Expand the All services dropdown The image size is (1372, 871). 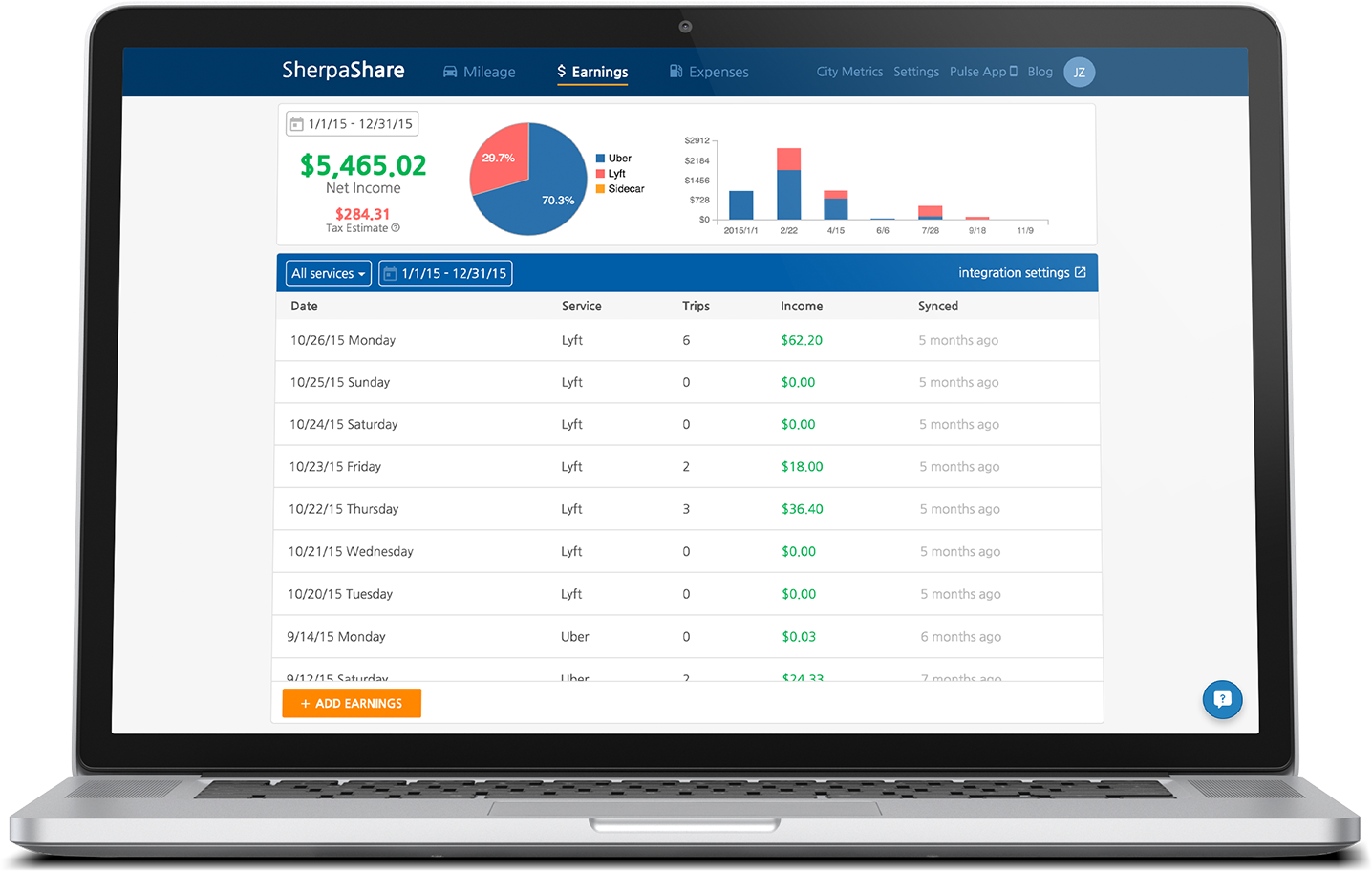[x=329, y=274]
